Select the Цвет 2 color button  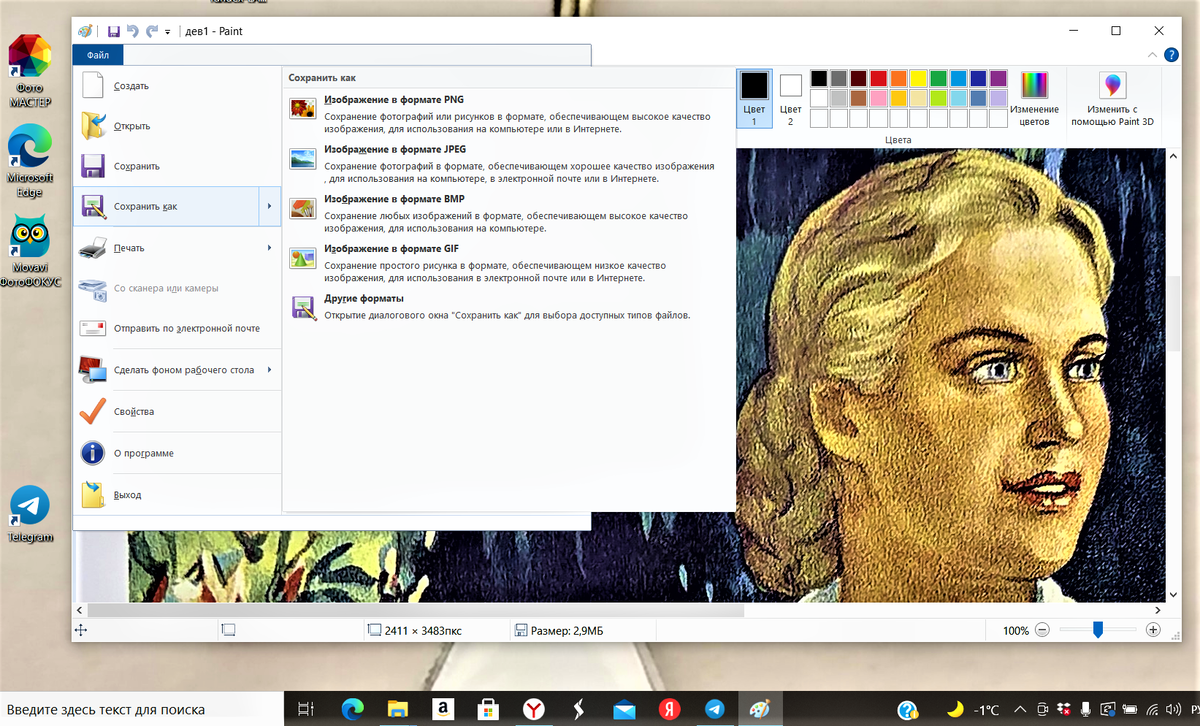(x=791, y=98)
